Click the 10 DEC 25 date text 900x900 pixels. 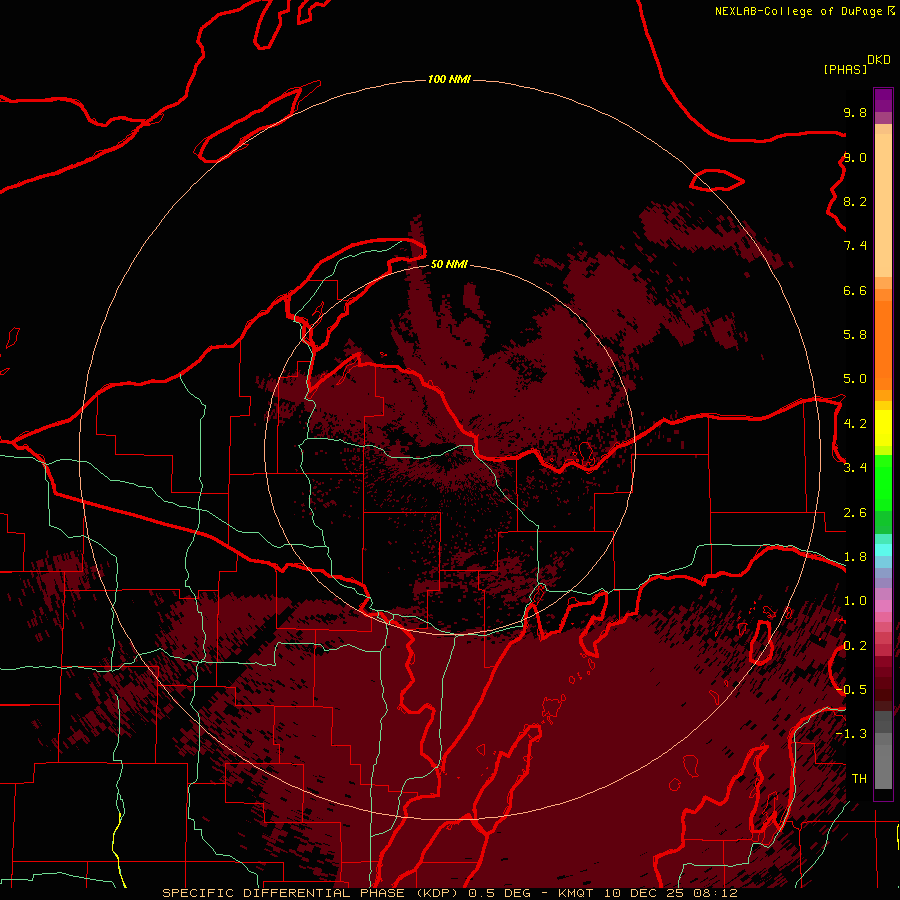pos(645,893)
